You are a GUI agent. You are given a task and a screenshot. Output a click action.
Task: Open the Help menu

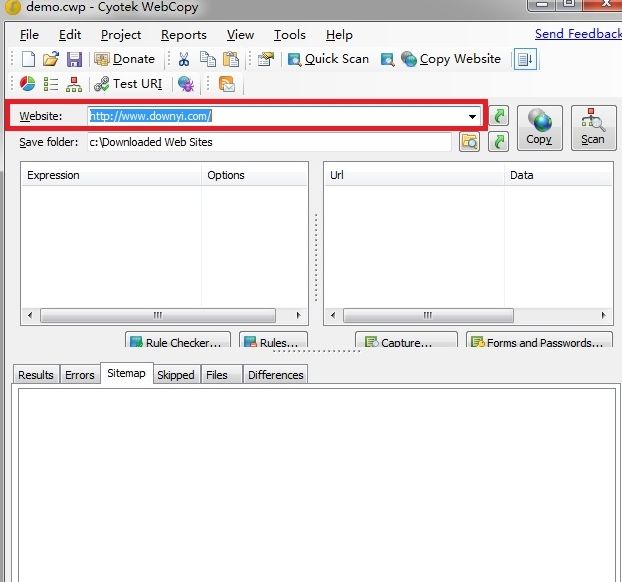tap(339, 35)
